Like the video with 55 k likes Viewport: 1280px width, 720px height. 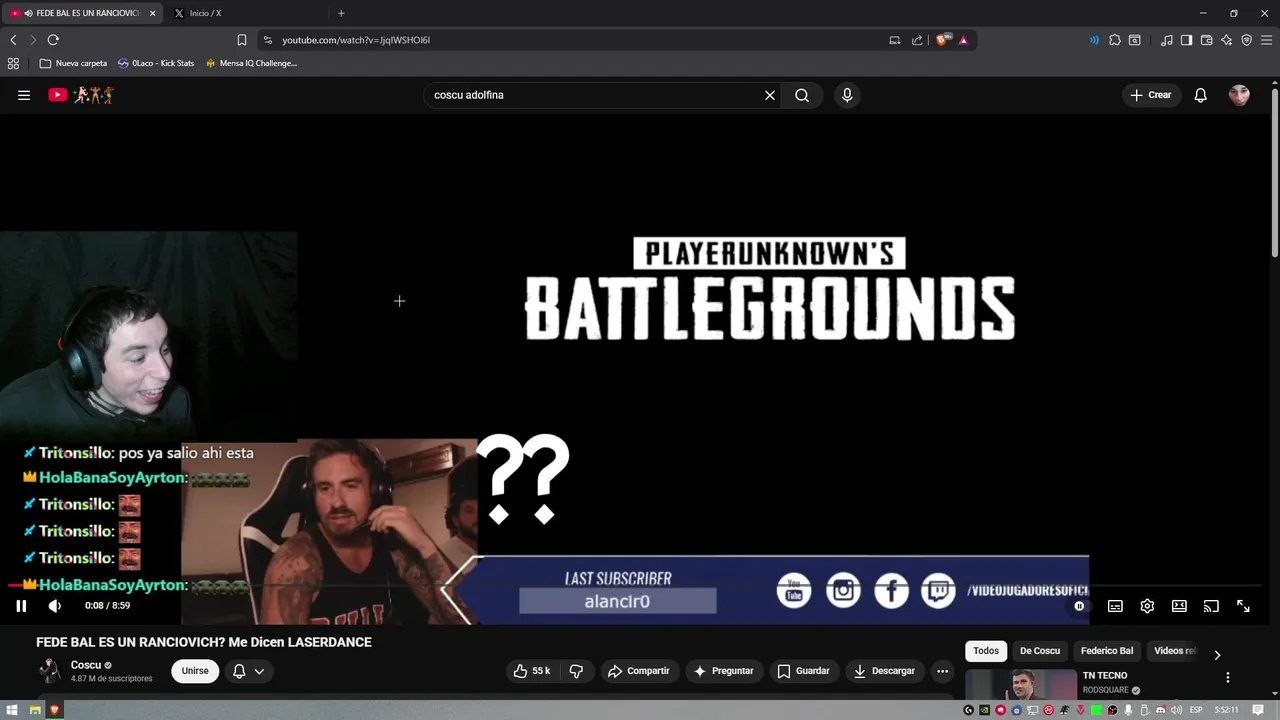pyautogui.click(x=533, y=671)
